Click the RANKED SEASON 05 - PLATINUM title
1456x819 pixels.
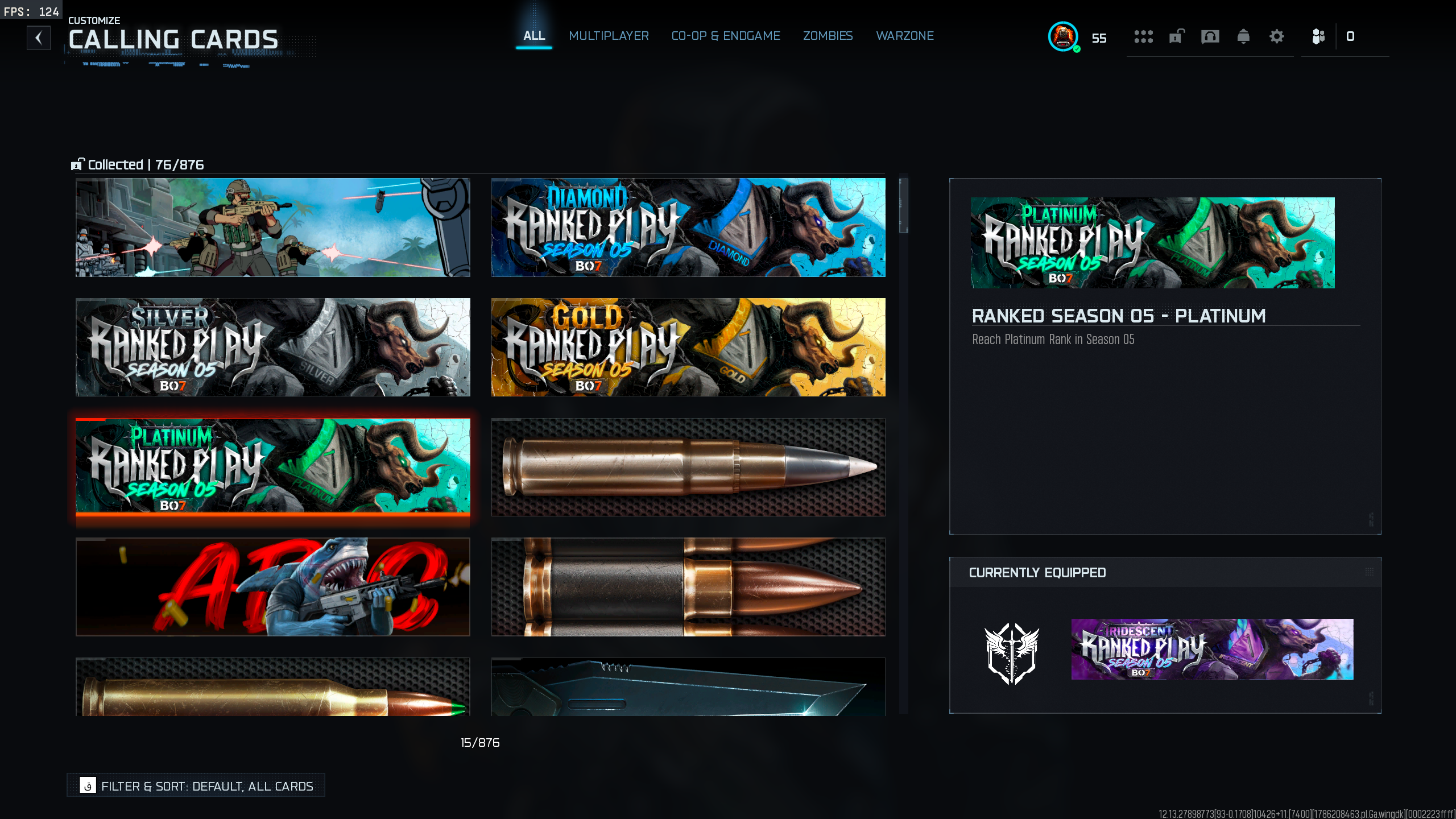click(x=1119, y=316)
